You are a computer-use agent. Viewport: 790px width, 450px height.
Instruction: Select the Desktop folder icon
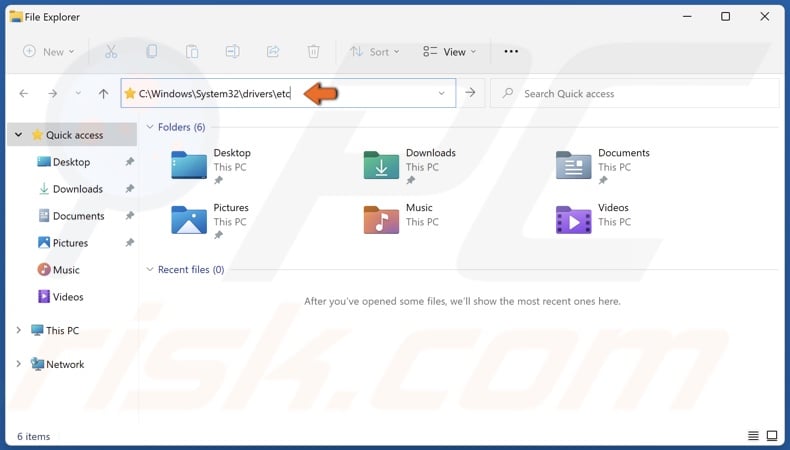coord(189,165)
